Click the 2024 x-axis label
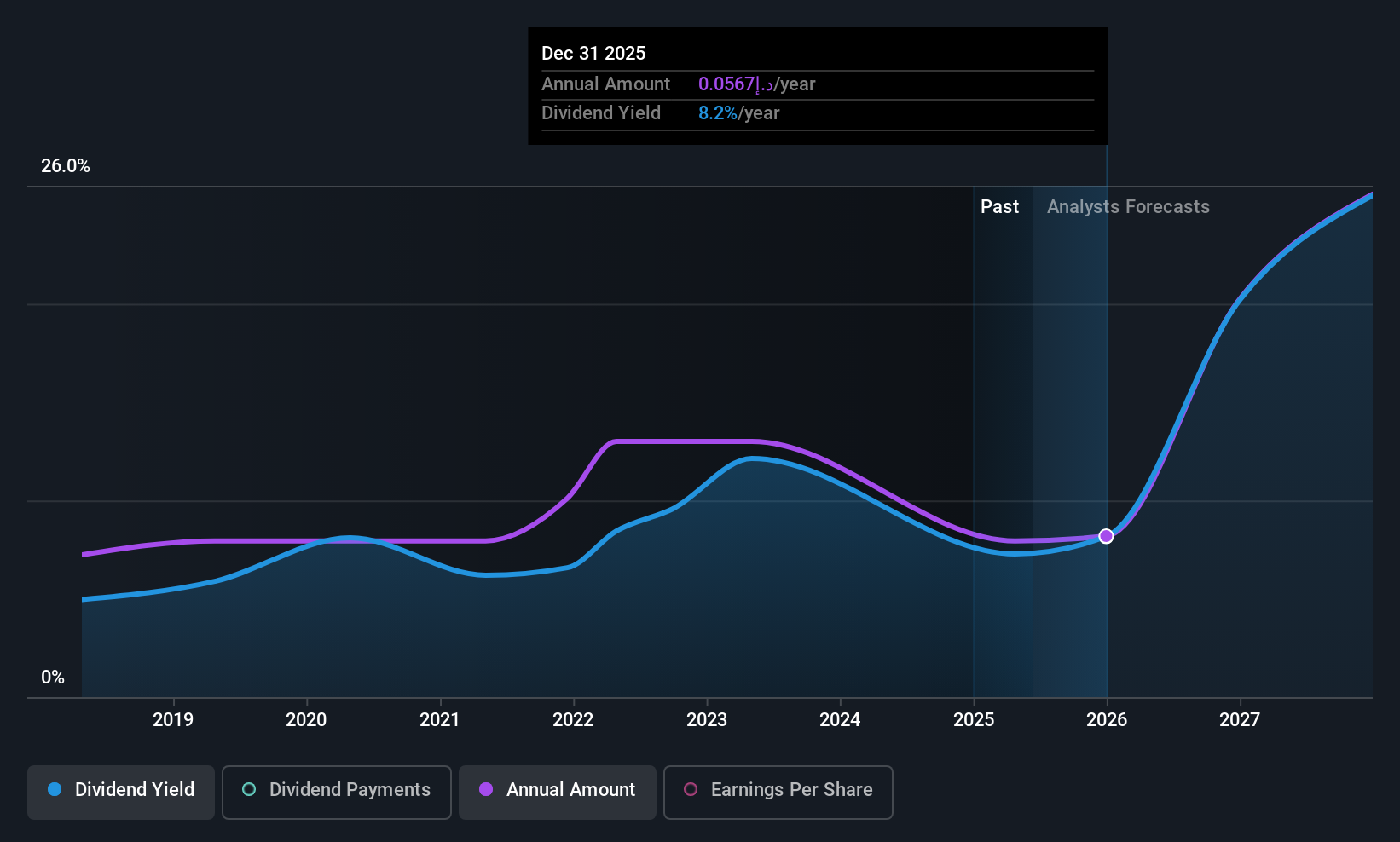The image size is (1400, 842). coord(840,720)
